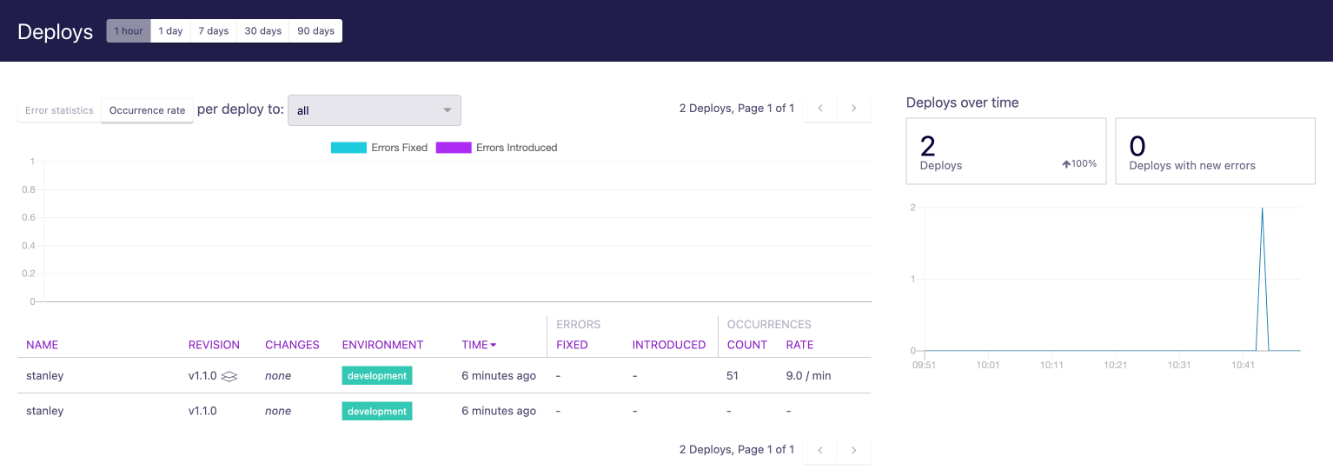Image resolution: width=1333 pixels, height=469 pixels.
Task: Click the 2 Deploys summary card
Action: 1006,151
